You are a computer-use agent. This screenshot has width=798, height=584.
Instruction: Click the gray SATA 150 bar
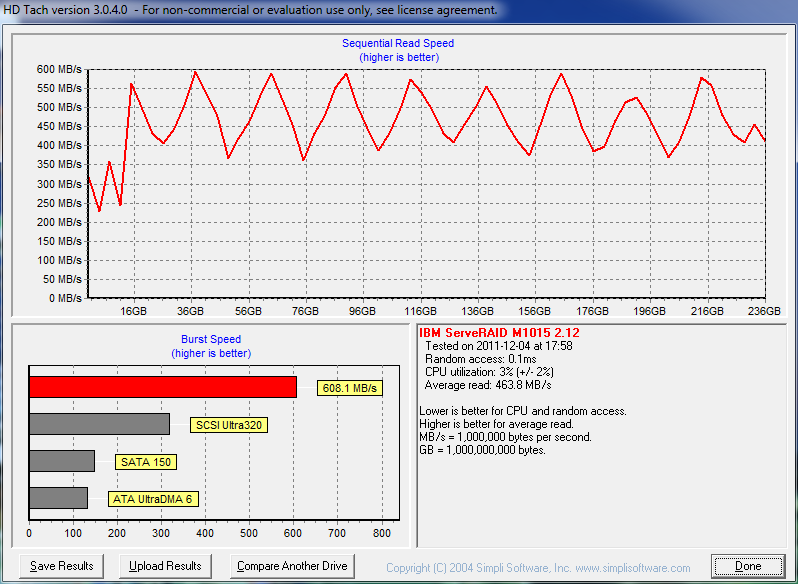[62, 461]
